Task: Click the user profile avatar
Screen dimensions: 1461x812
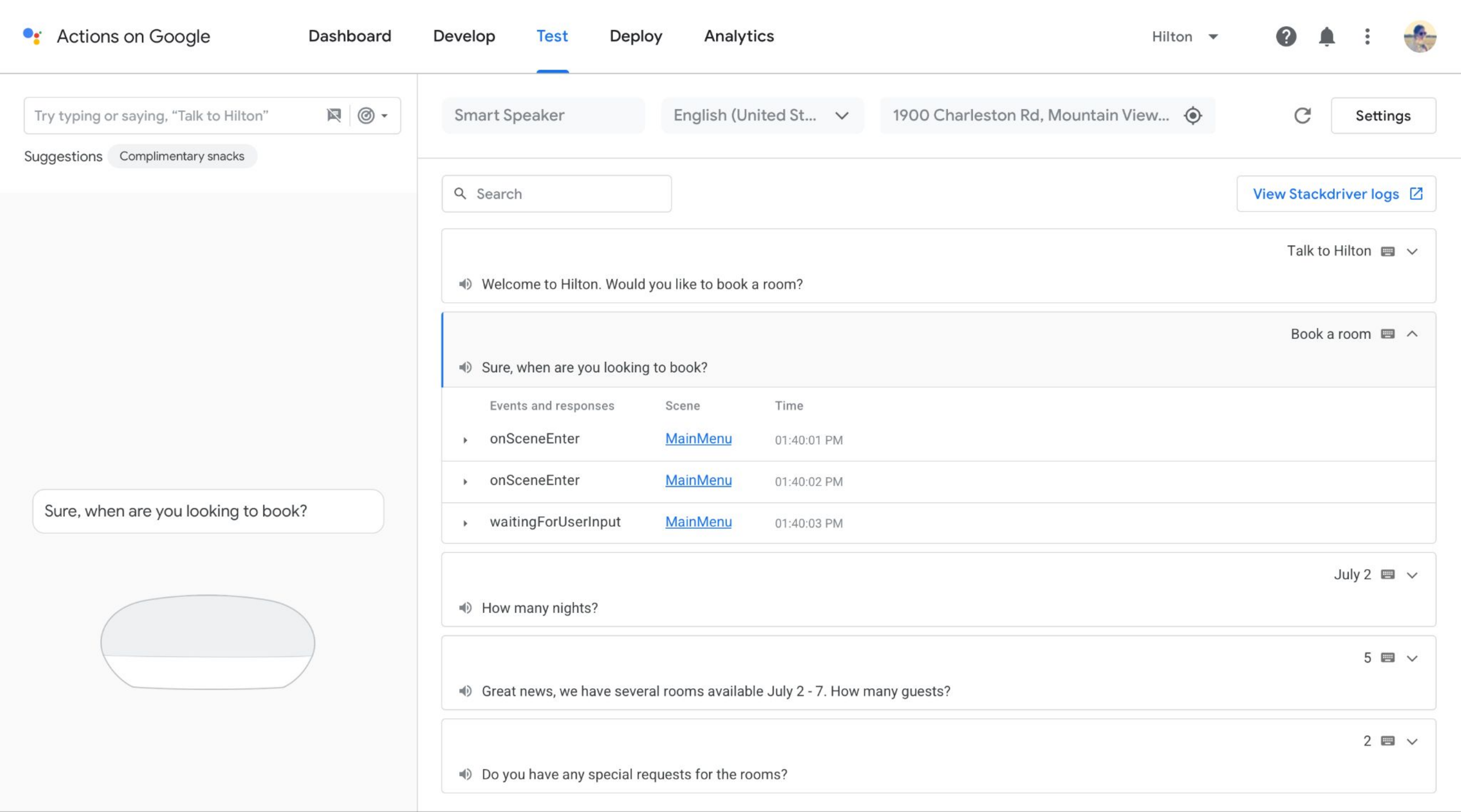Action: pyautogui.click(x=1420, y=36)
